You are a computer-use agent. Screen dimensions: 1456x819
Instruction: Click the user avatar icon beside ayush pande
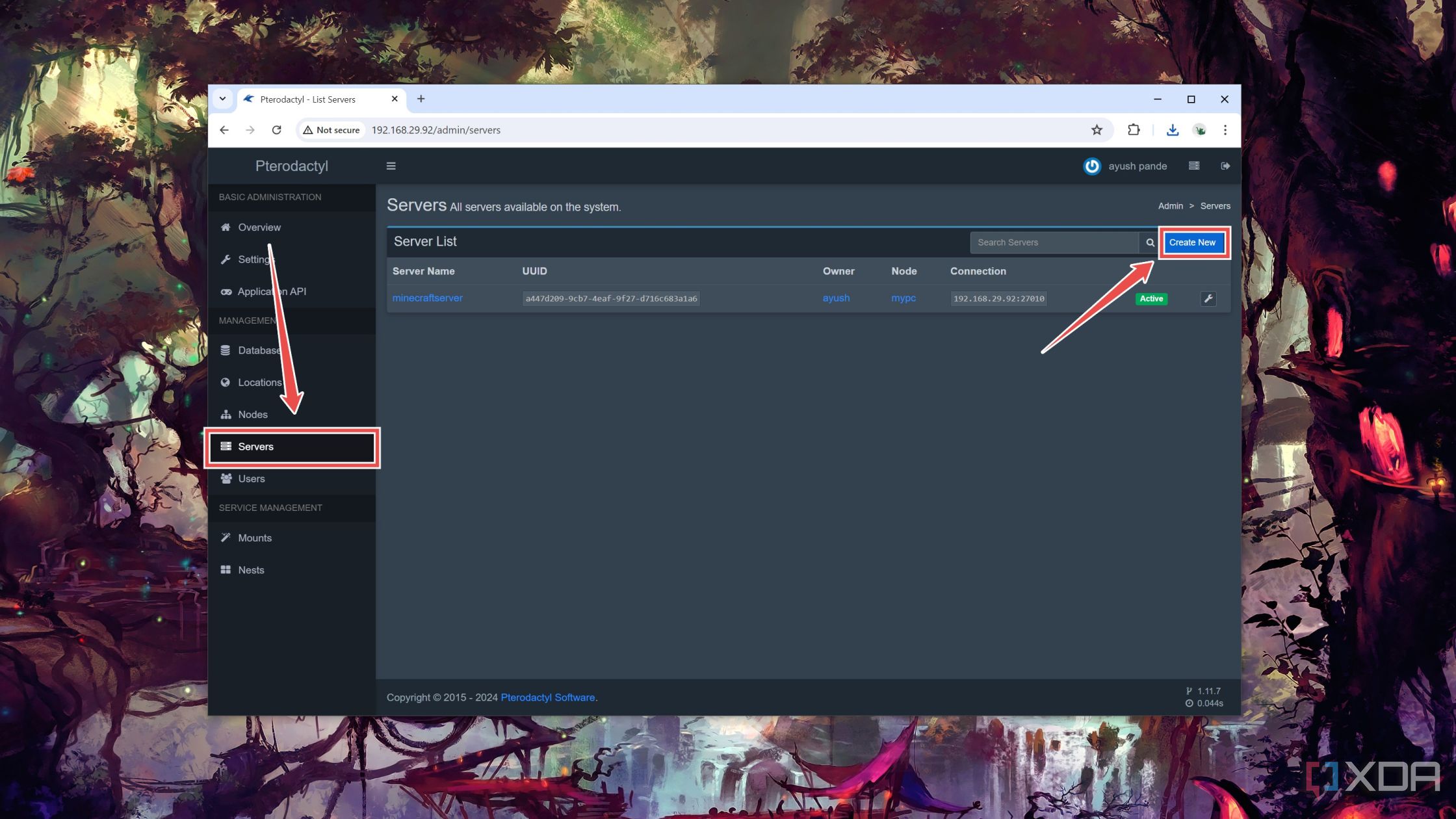tap(1092, 166)
